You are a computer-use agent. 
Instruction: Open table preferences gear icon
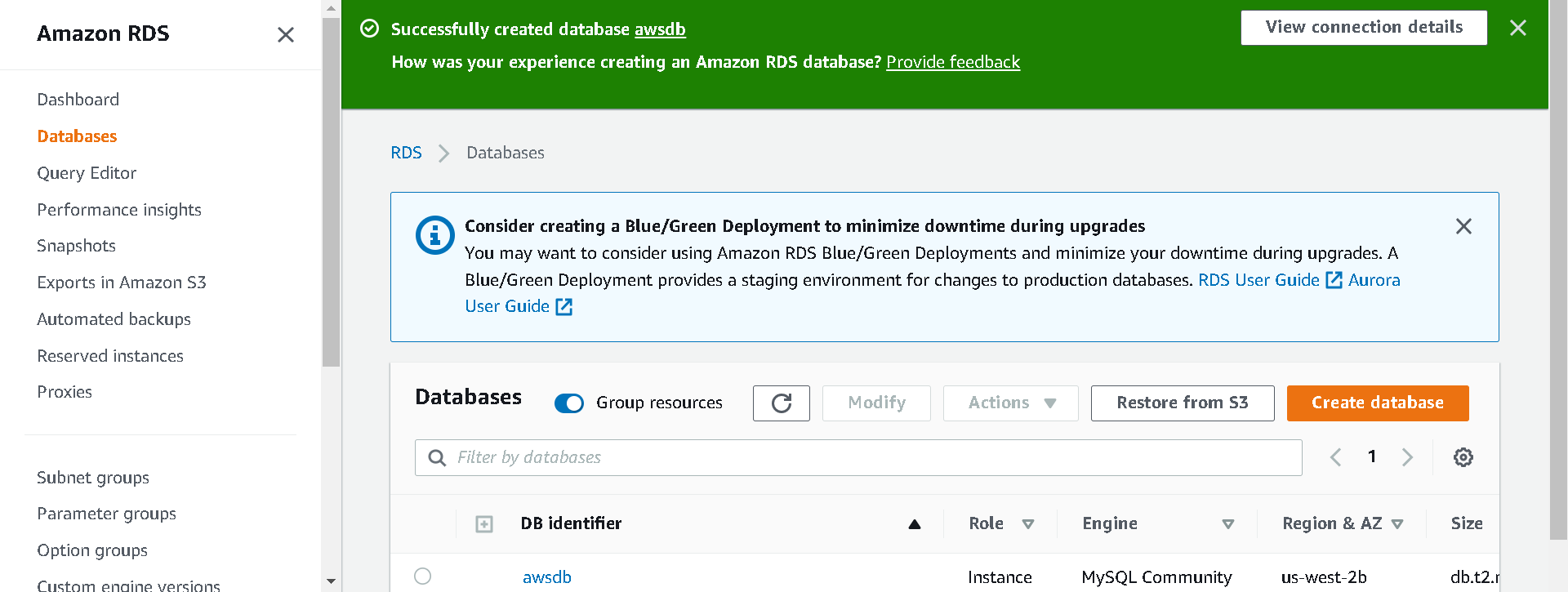point(1463,457)
